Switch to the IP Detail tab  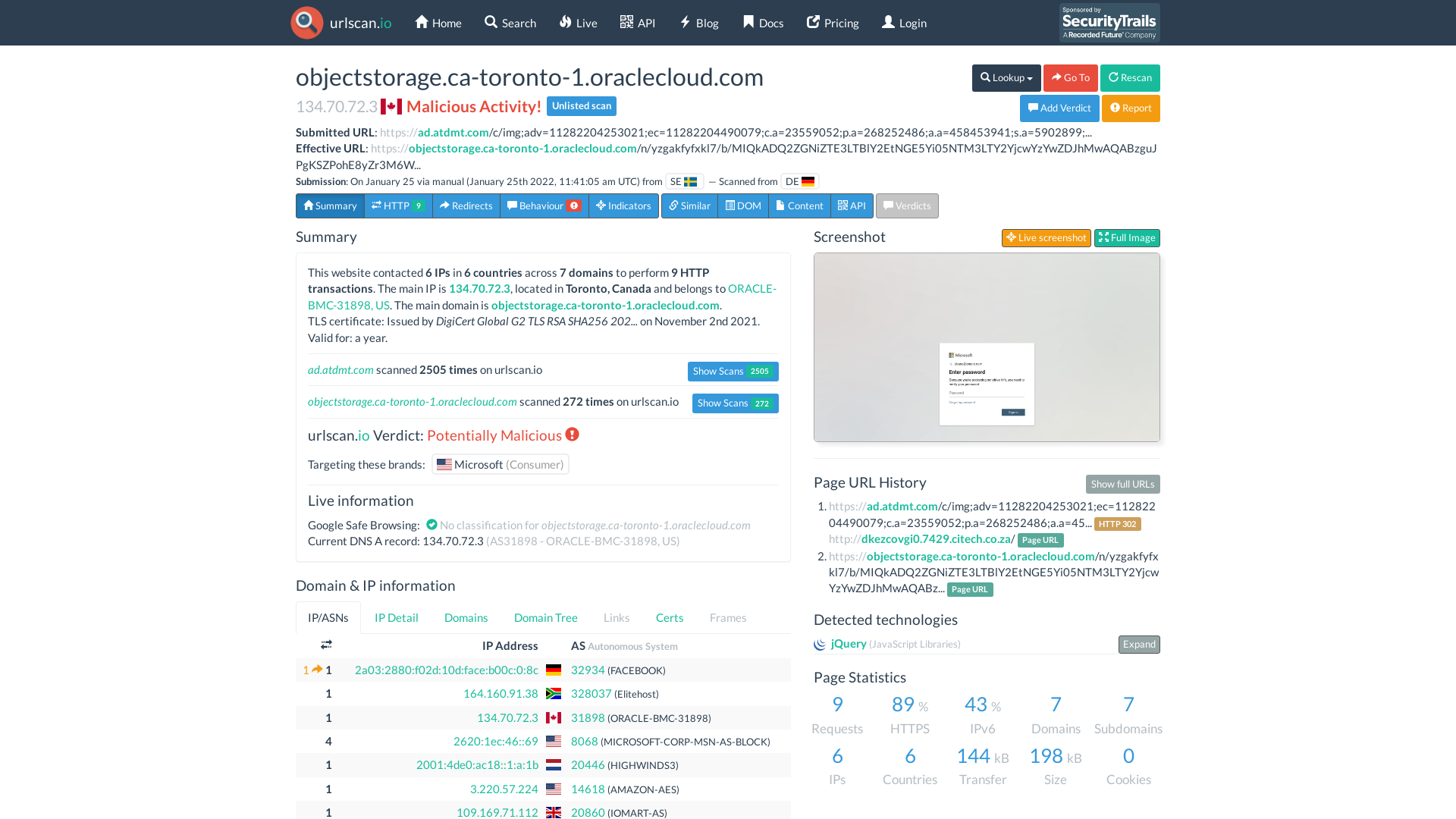397,618
